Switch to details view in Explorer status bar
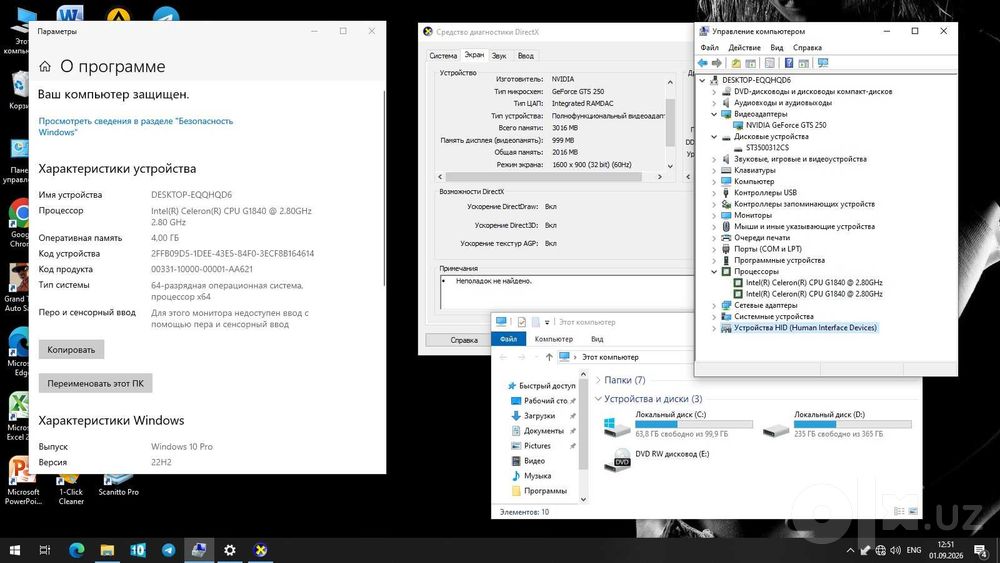This screenshot has height=563, width=1000. (899, 511)
